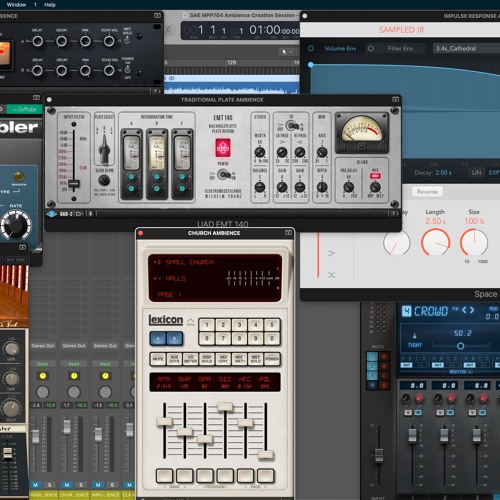
Task: Click the Reverse button in Space Designer
Action: [427, 192]
